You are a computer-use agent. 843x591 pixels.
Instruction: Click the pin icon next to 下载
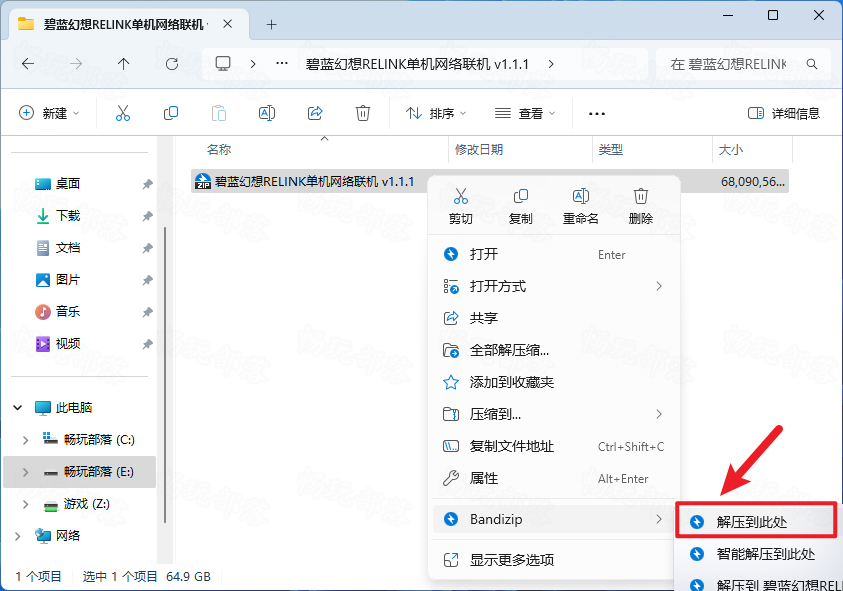pyautogui.click(x=147, y=216)
